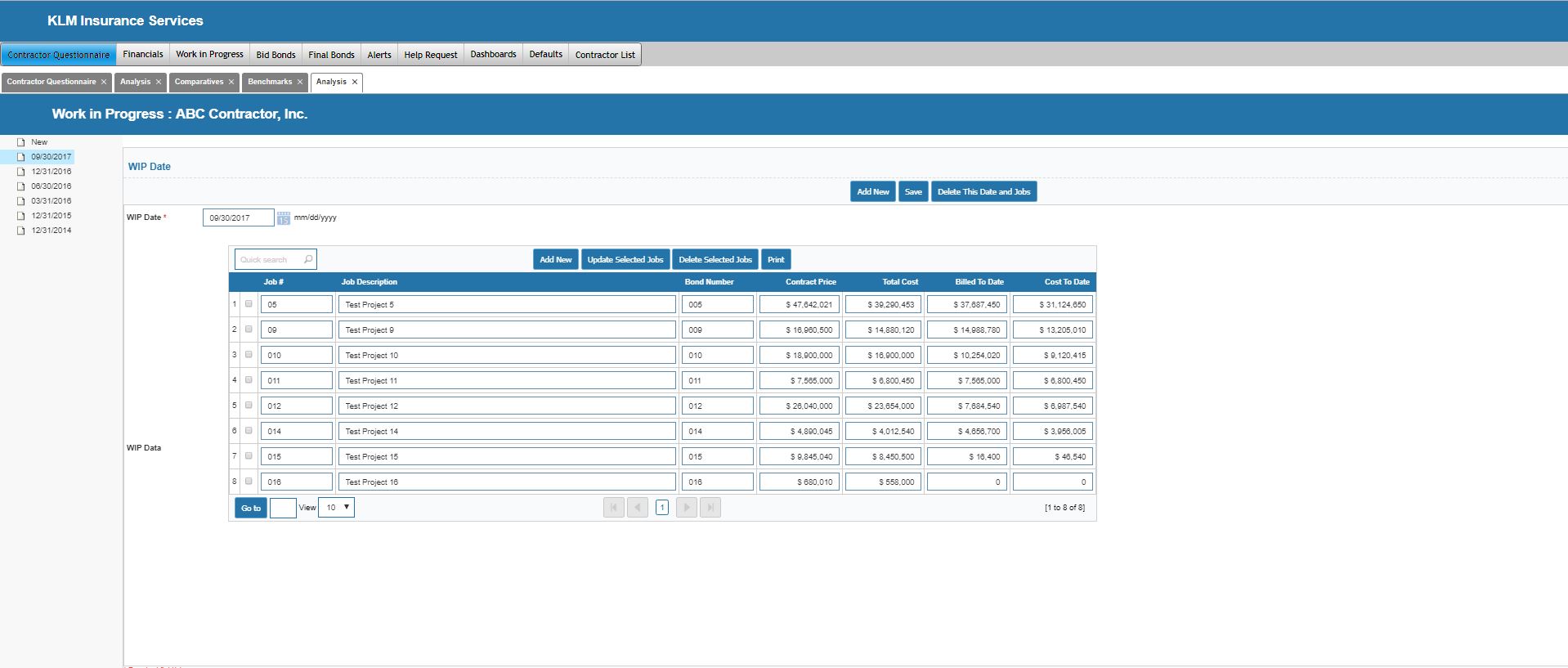Open the Bid Bonds menu tab
The image size is (1568, 668).
(276, 55)
